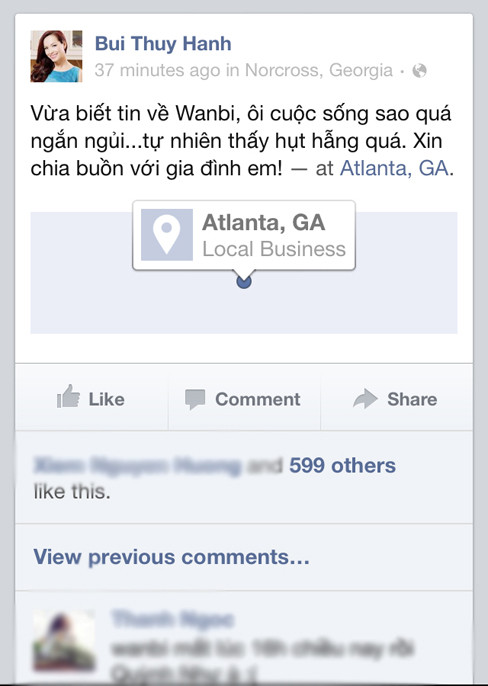Open the Atlanta, GA Local Business card
This screenshot has height=686, width=488.
pyautogui.click(x=244, y=235)
